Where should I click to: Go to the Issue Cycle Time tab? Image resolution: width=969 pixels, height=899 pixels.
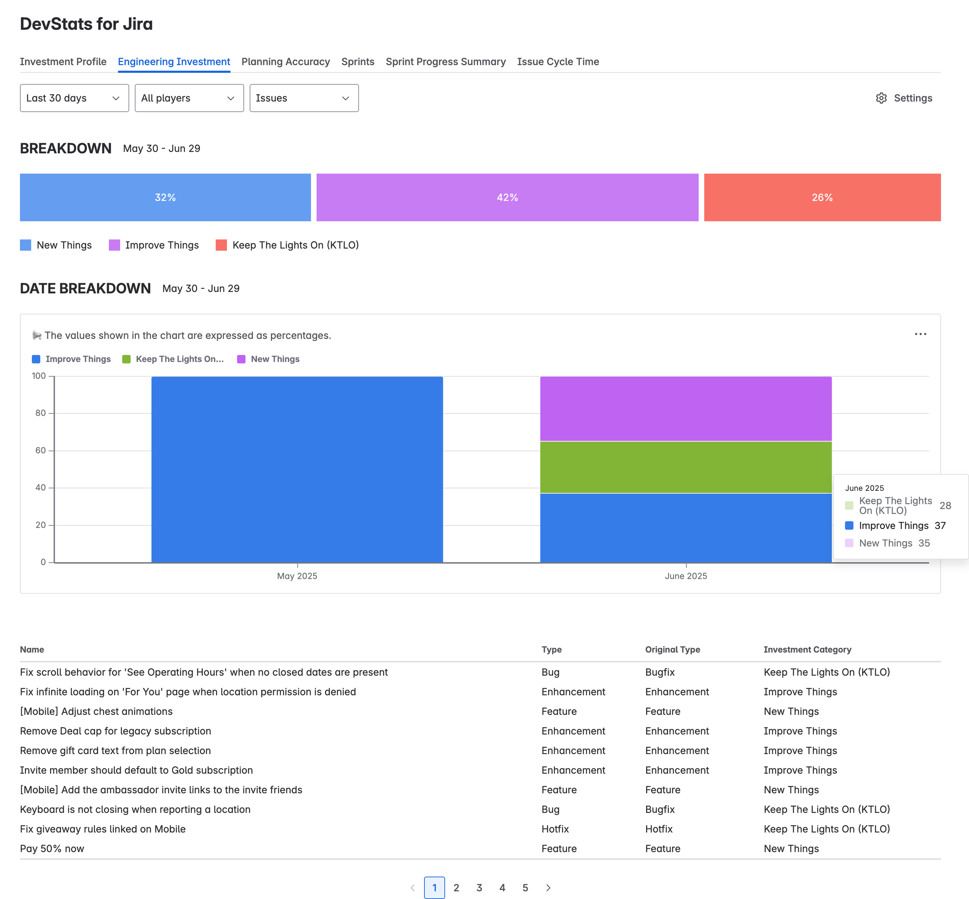click(558, 62)
